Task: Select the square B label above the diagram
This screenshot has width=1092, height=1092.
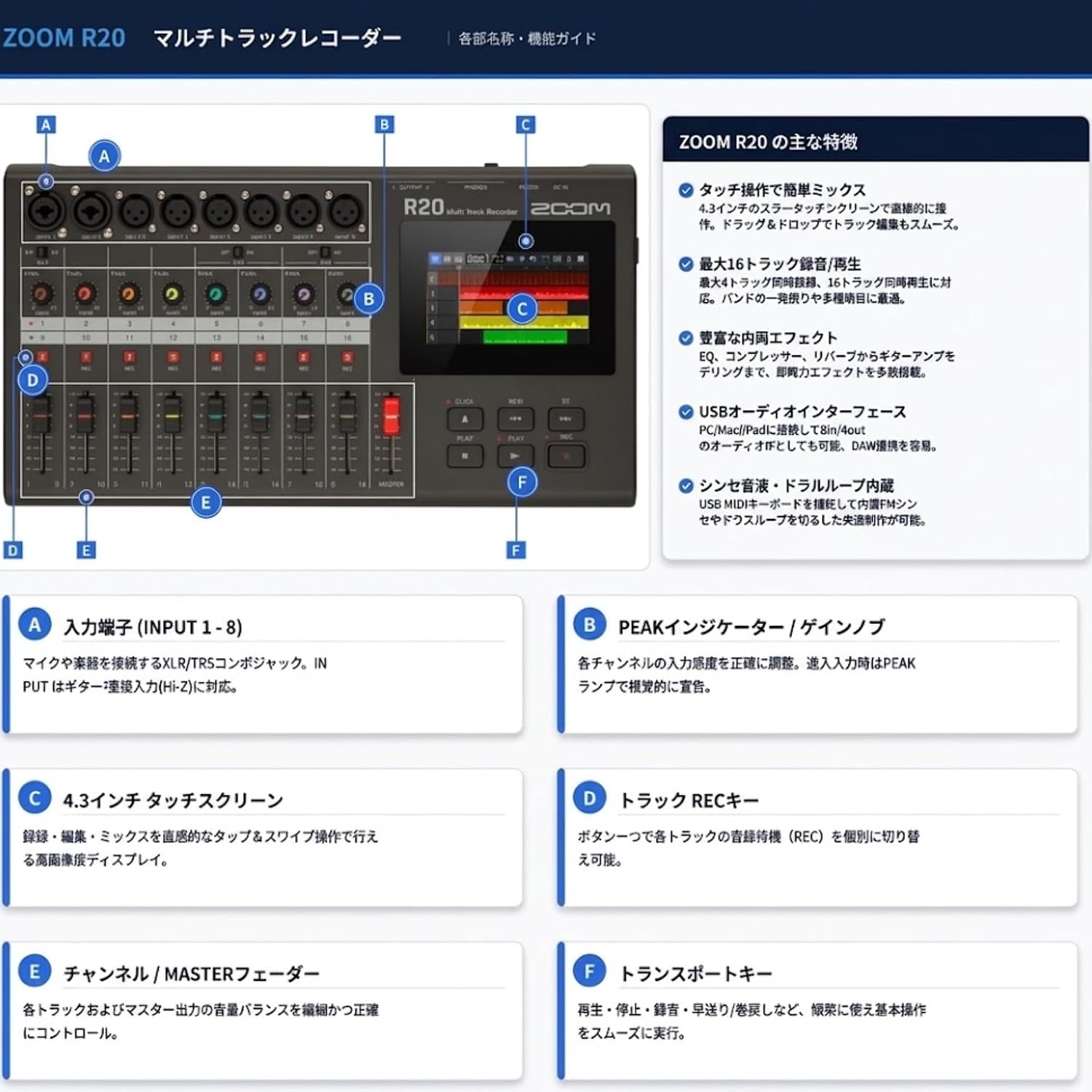Action: (384, 124)
